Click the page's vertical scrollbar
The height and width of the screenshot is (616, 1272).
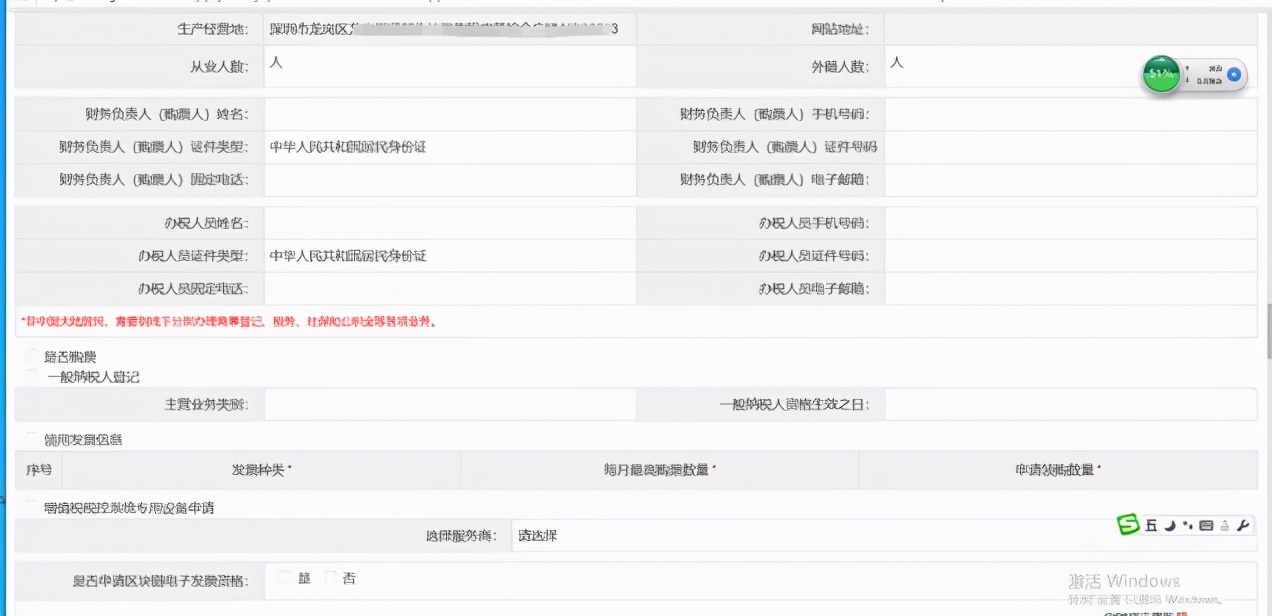pos(1268,330)
